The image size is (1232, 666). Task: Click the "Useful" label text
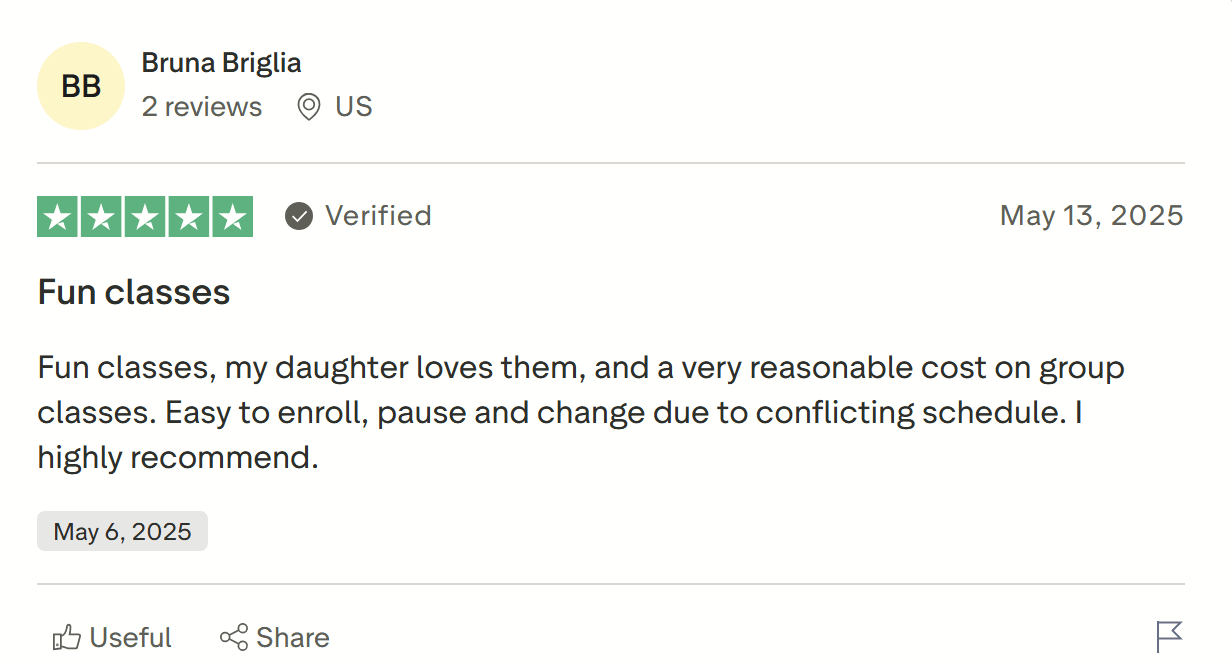coord(130,638)
